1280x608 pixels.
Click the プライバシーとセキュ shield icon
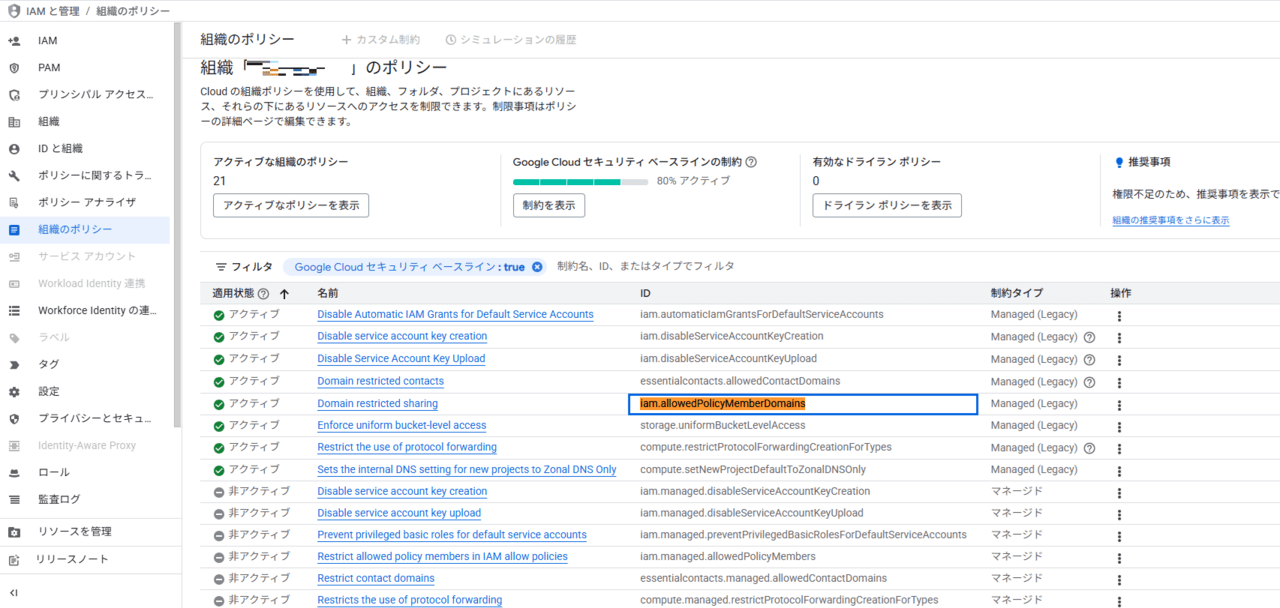click(x=14, y=419)
